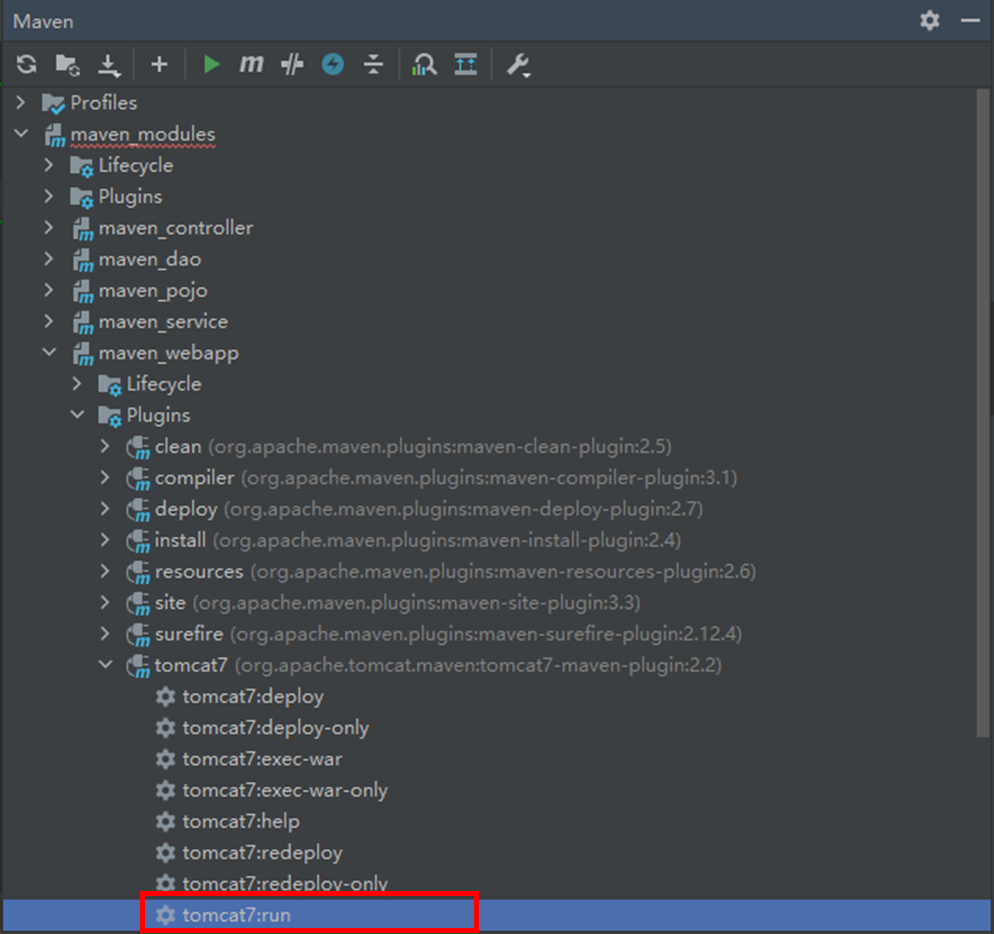The height and width of the screenshot is (934, 994).
Task: Expand the maven_dao module
Action: click(49, 258)
